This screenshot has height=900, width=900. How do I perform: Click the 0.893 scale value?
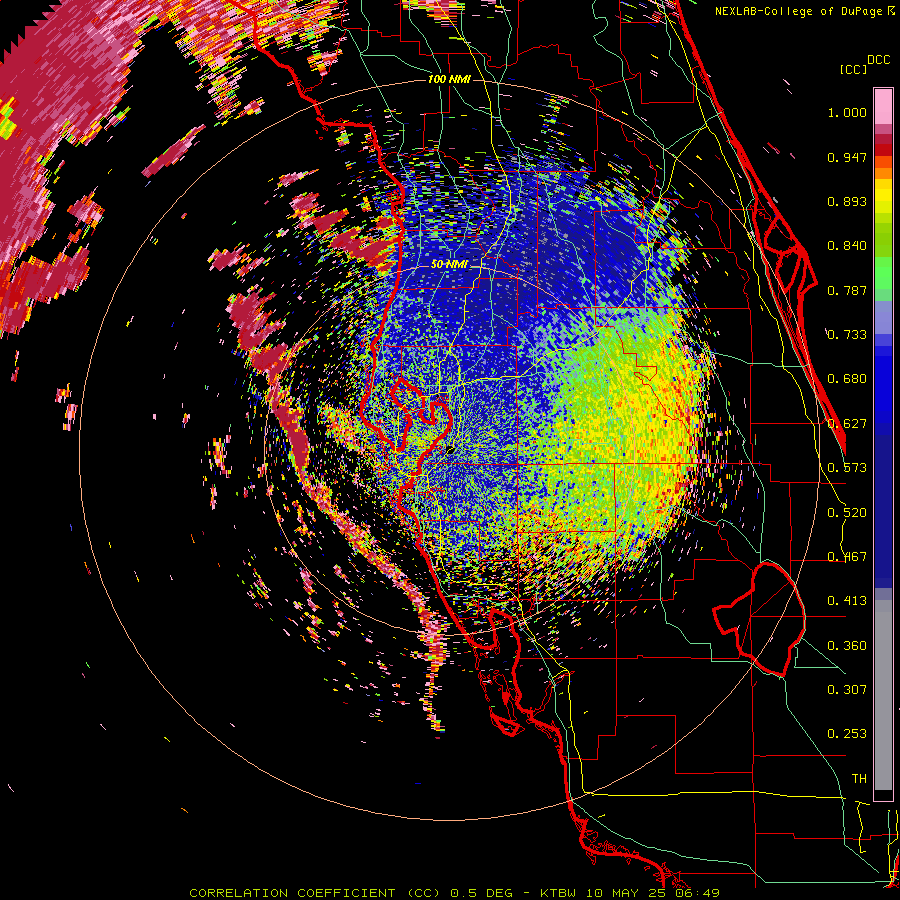847,201
